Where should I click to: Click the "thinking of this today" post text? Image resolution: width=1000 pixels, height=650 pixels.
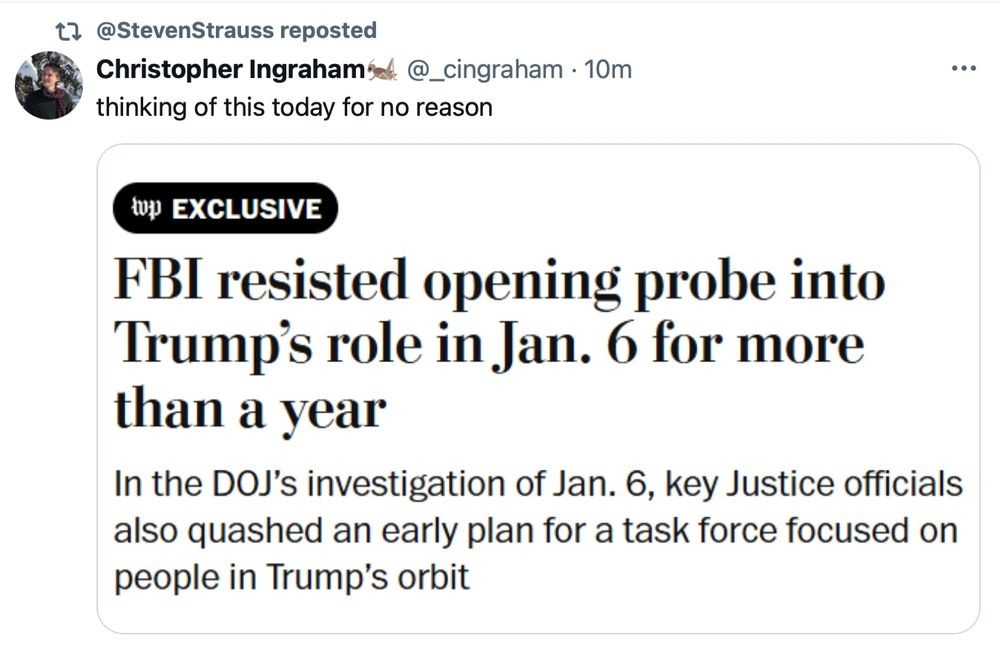click(x=294, y=107)
